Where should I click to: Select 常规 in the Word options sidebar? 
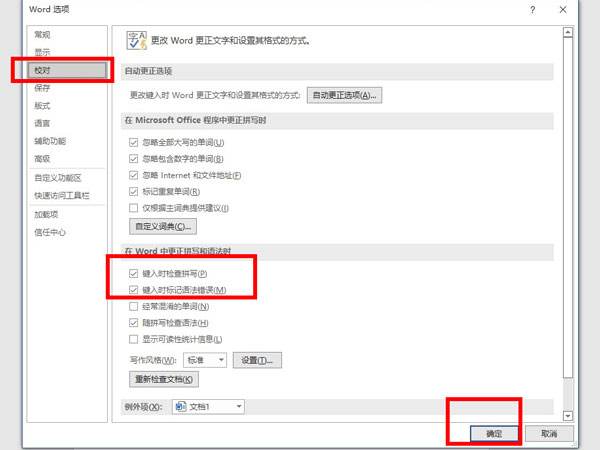click(42, 35)
